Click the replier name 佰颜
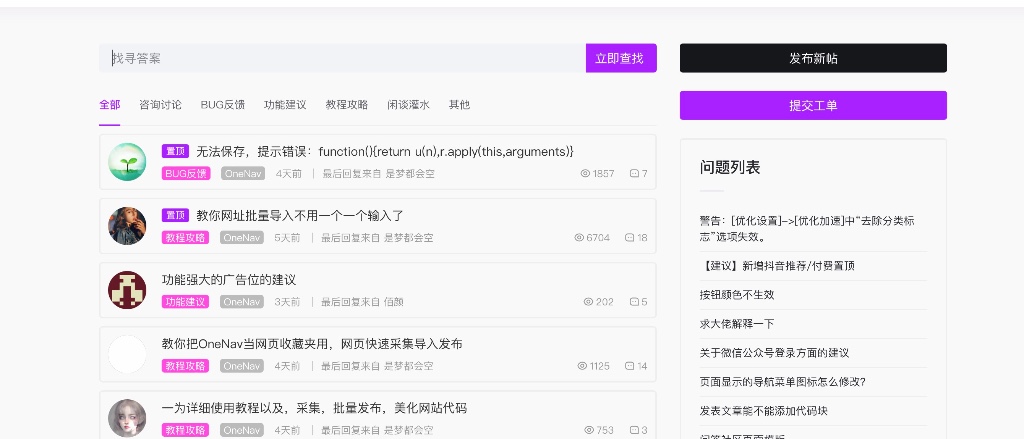This screenshot has height=439, width=1024. 394,301
